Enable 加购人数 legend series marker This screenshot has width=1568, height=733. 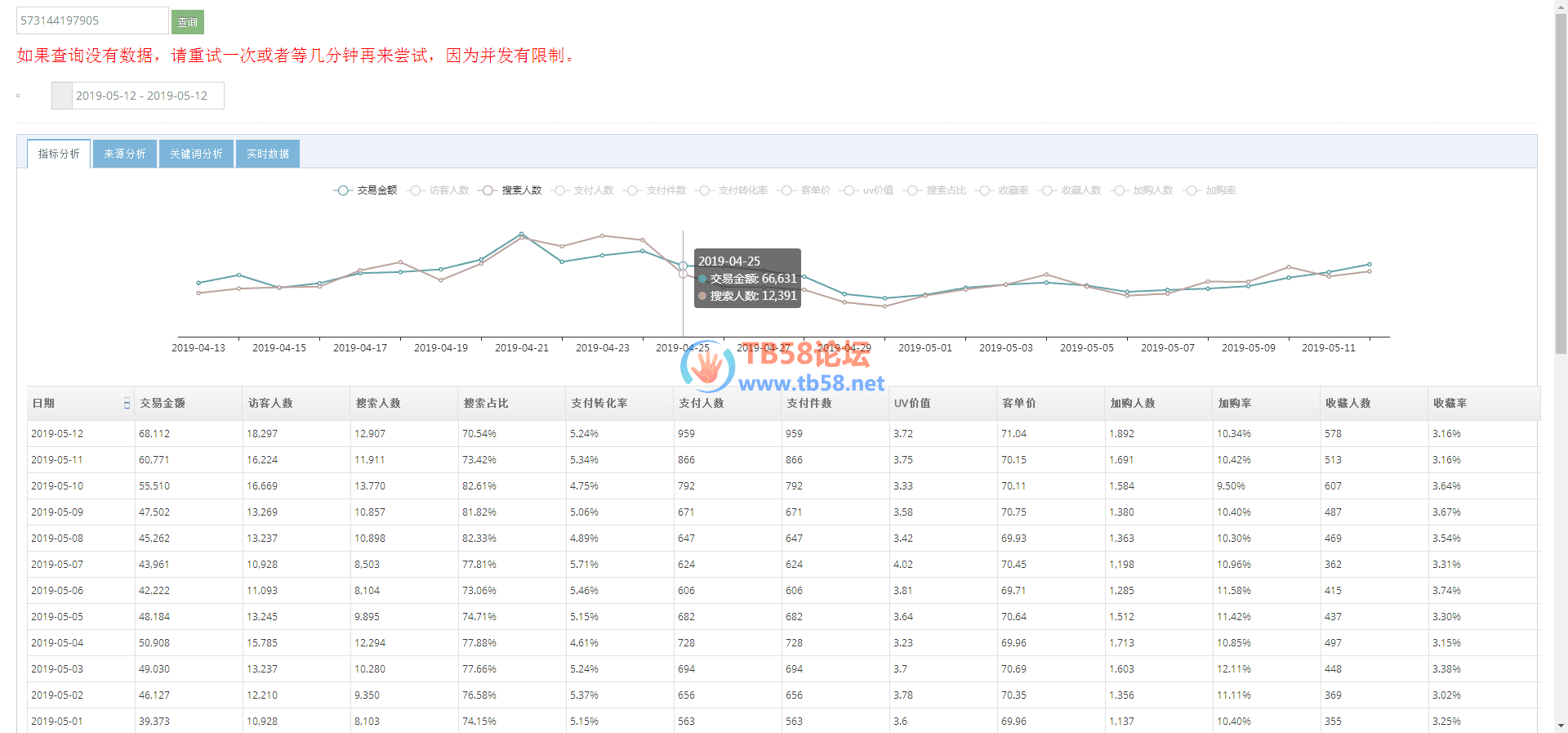point(1120,190)
